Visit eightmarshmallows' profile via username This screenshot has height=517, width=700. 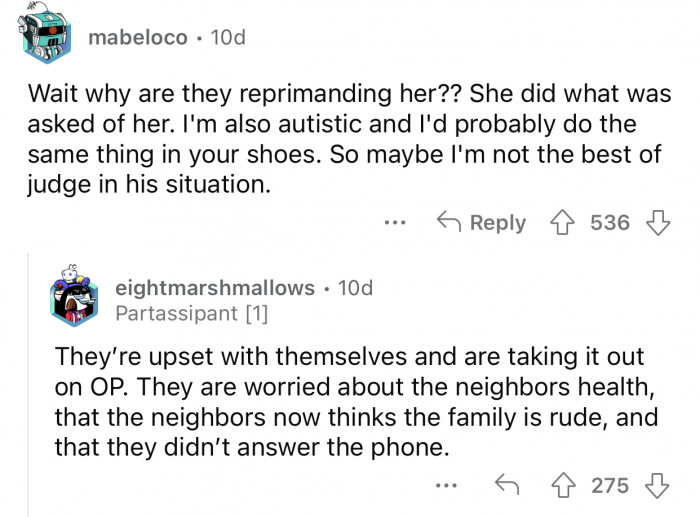coord(215,288)
